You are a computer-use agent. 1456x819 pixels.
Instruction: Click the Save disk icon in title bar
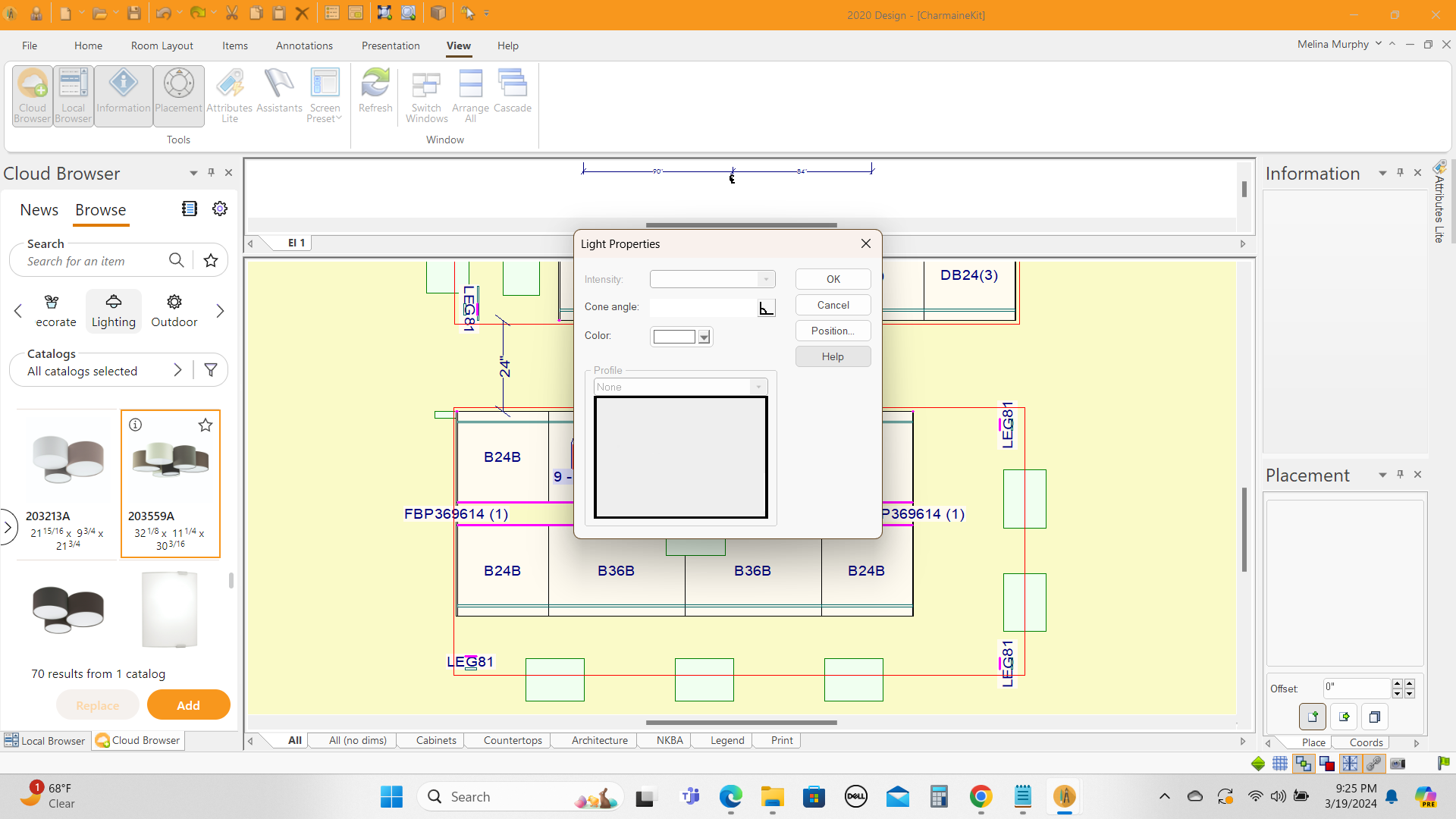pos(133,14)
